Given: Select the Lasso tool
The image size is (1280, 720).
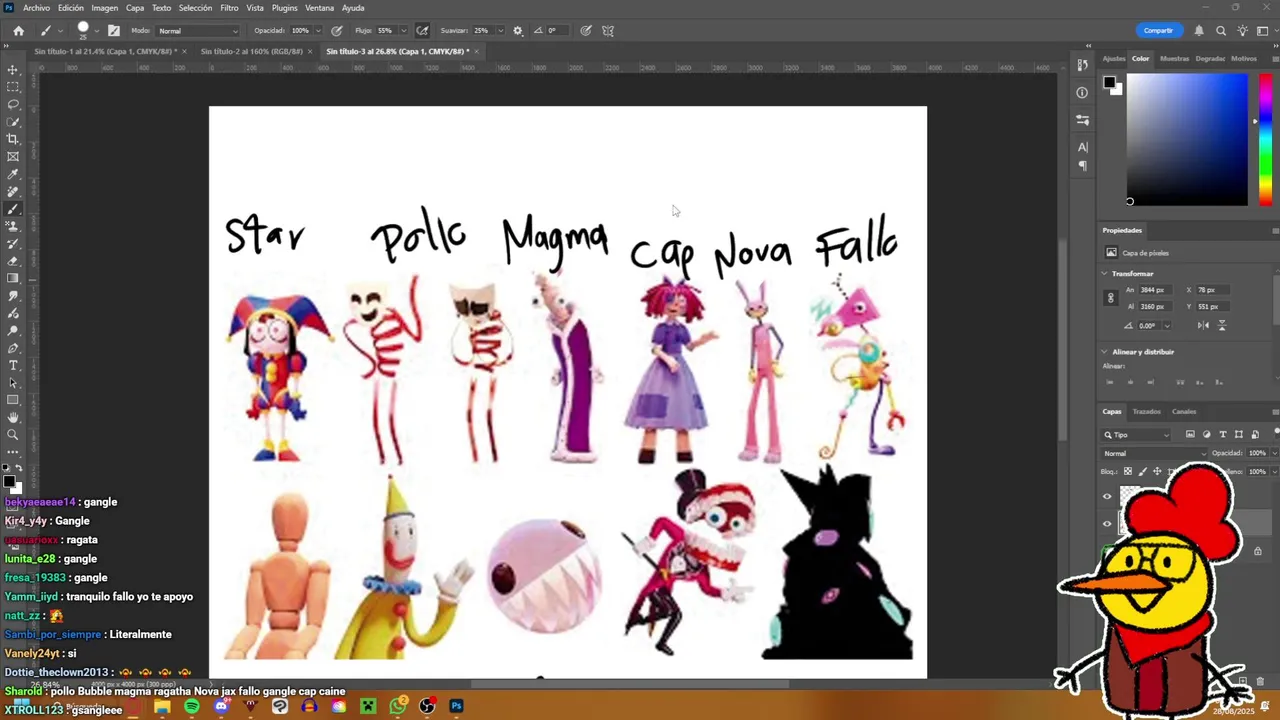Looking at the screenshot, I should 13,104.
